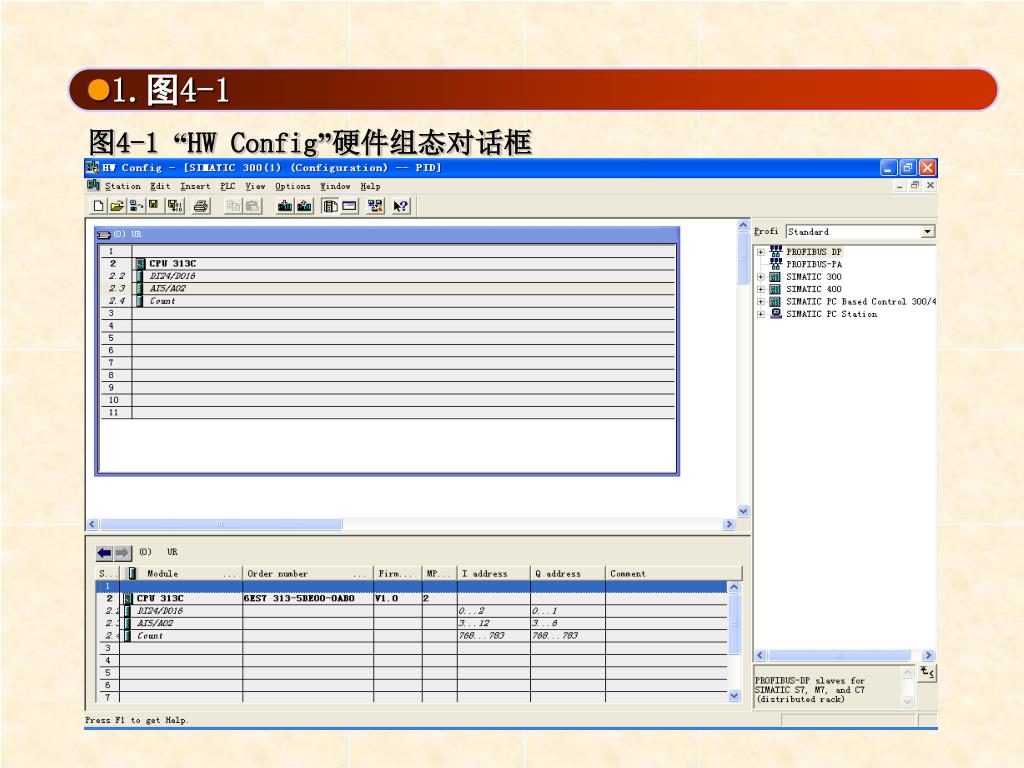
Task: Click rack view scroll down arrow
Action: (x=743, y=511)
